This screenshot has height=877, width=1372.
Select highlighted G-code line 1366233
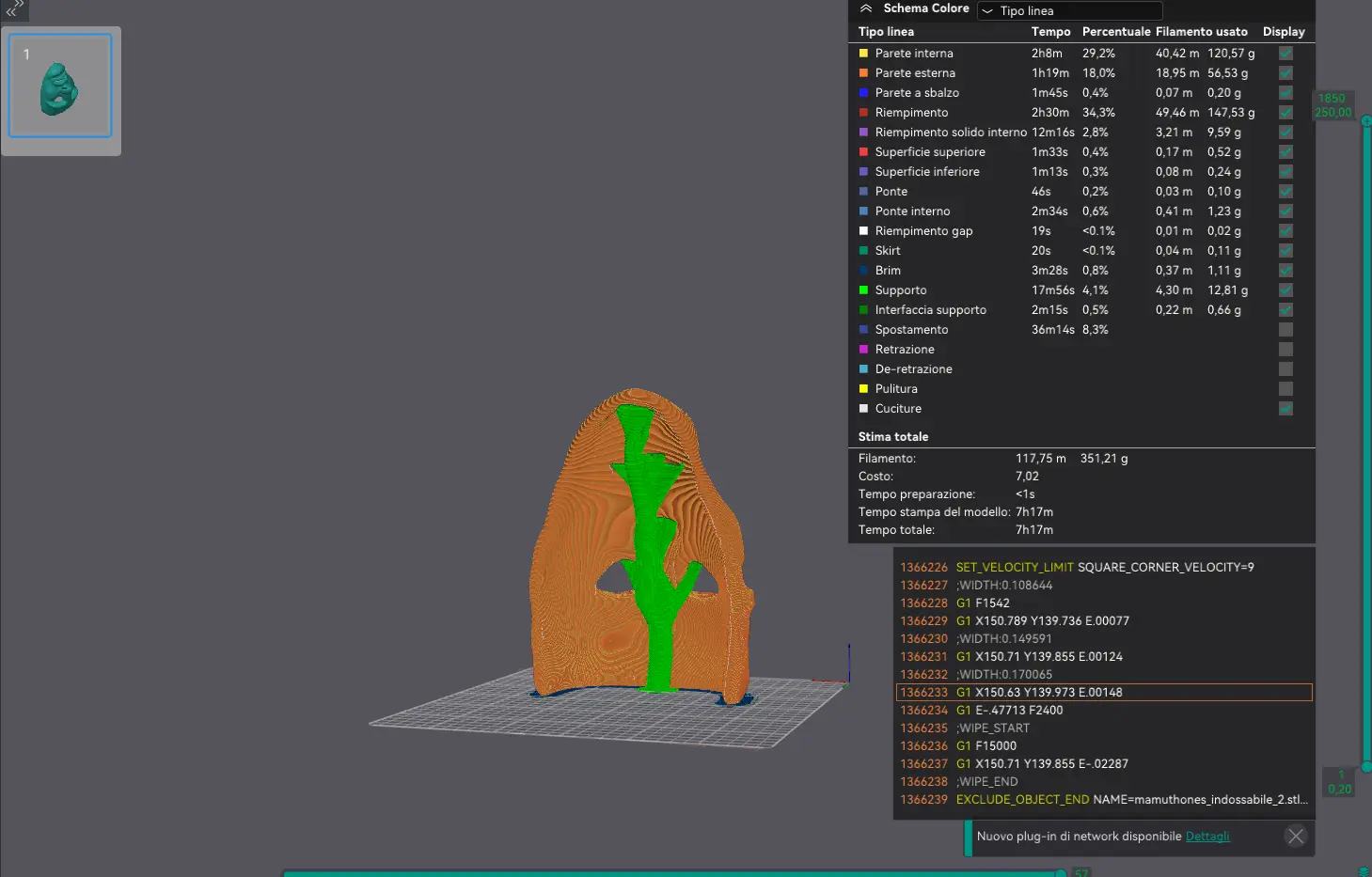1104,693
